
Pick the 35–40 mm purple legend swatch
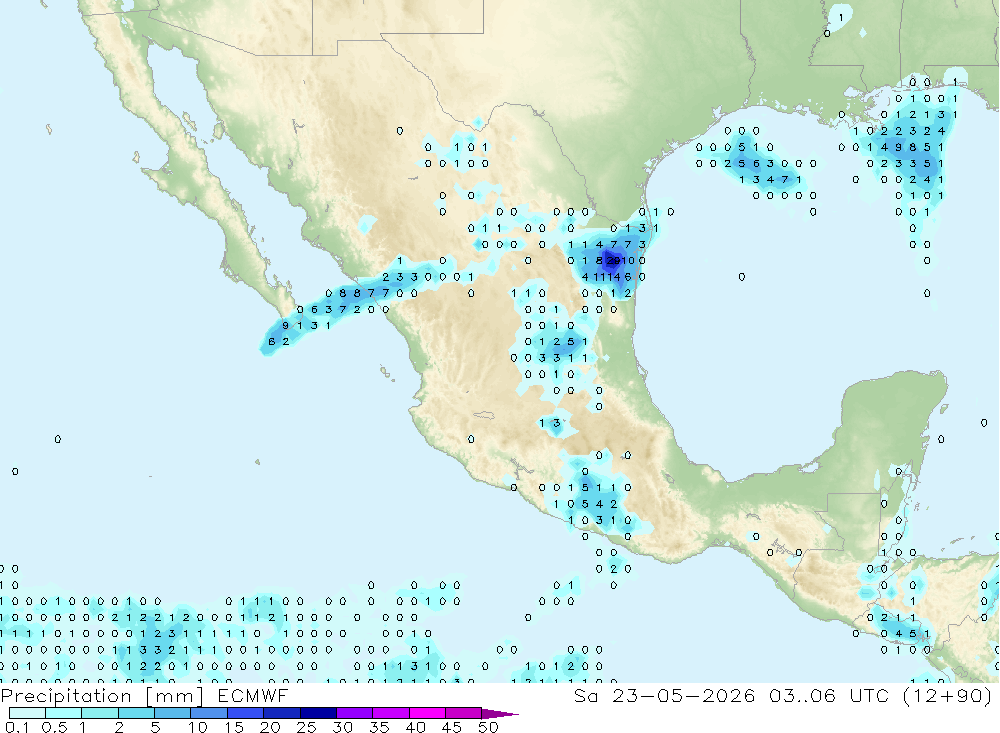click(x=391, y=713)
